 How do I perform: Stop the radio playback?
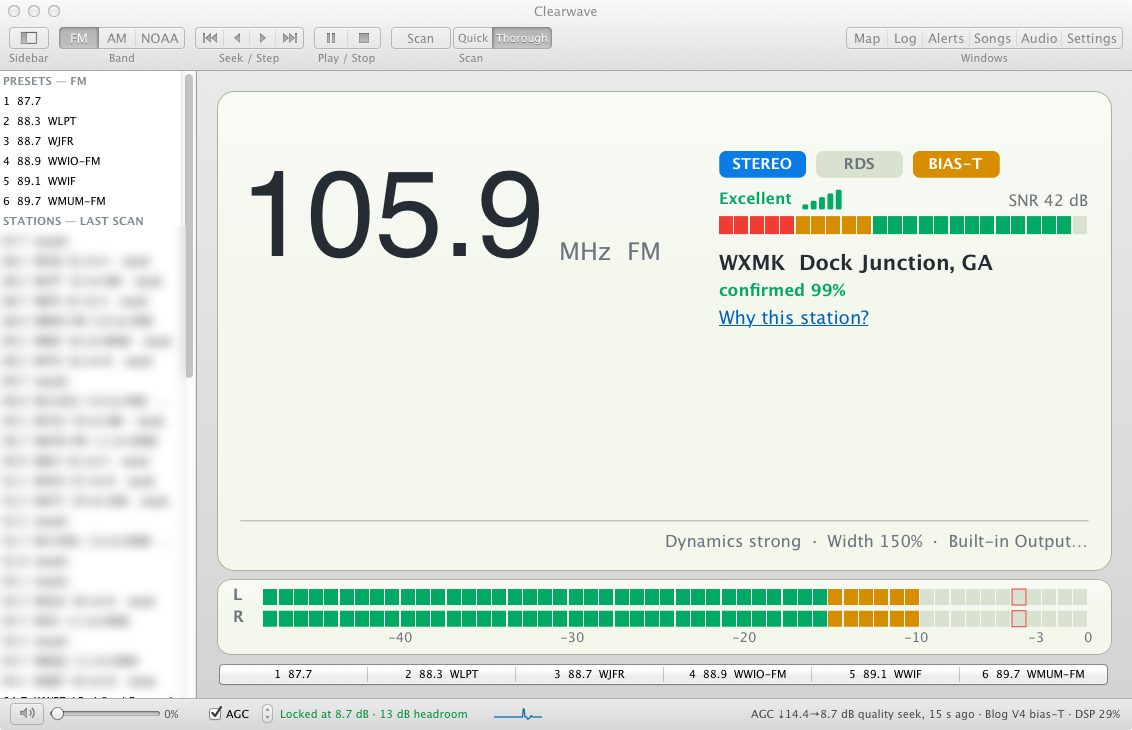click(364, 38)
